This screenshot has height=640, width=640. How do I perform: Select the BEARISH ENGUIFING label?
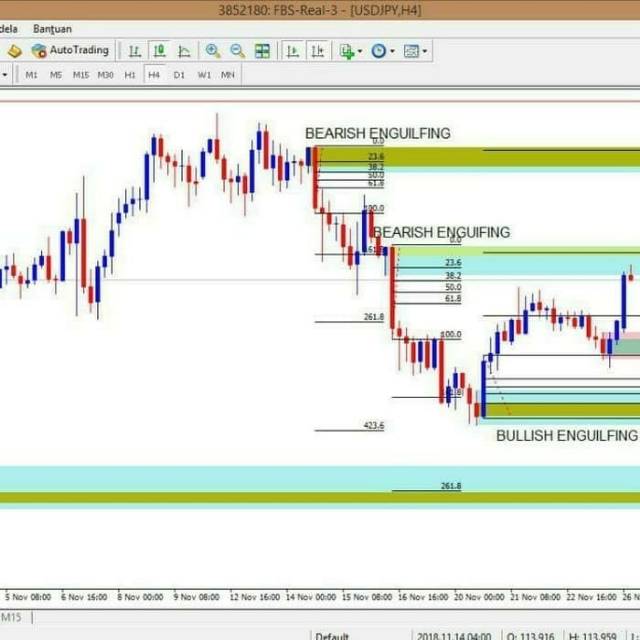442,232
